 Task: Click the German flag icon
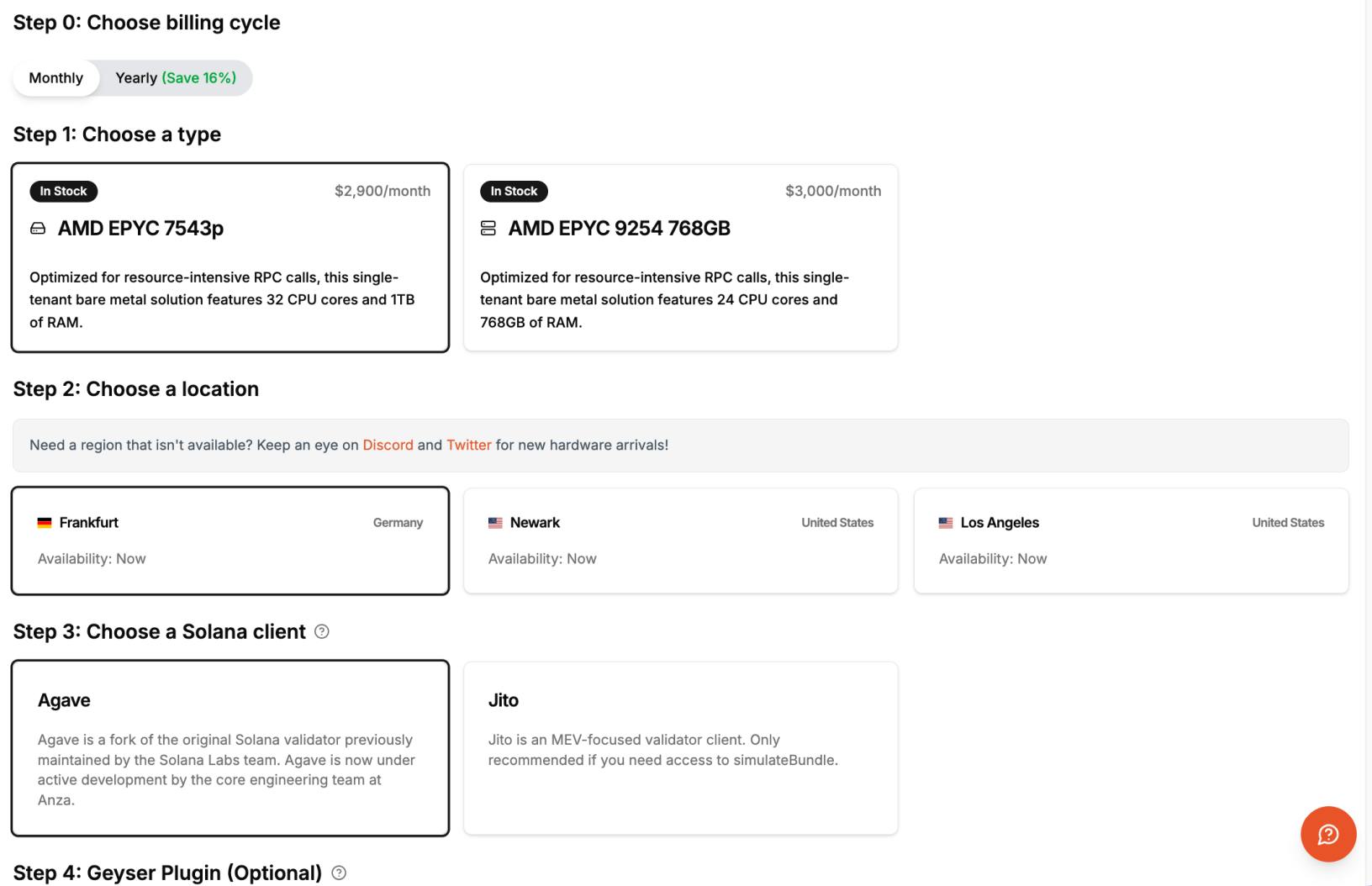pos(45,523)
